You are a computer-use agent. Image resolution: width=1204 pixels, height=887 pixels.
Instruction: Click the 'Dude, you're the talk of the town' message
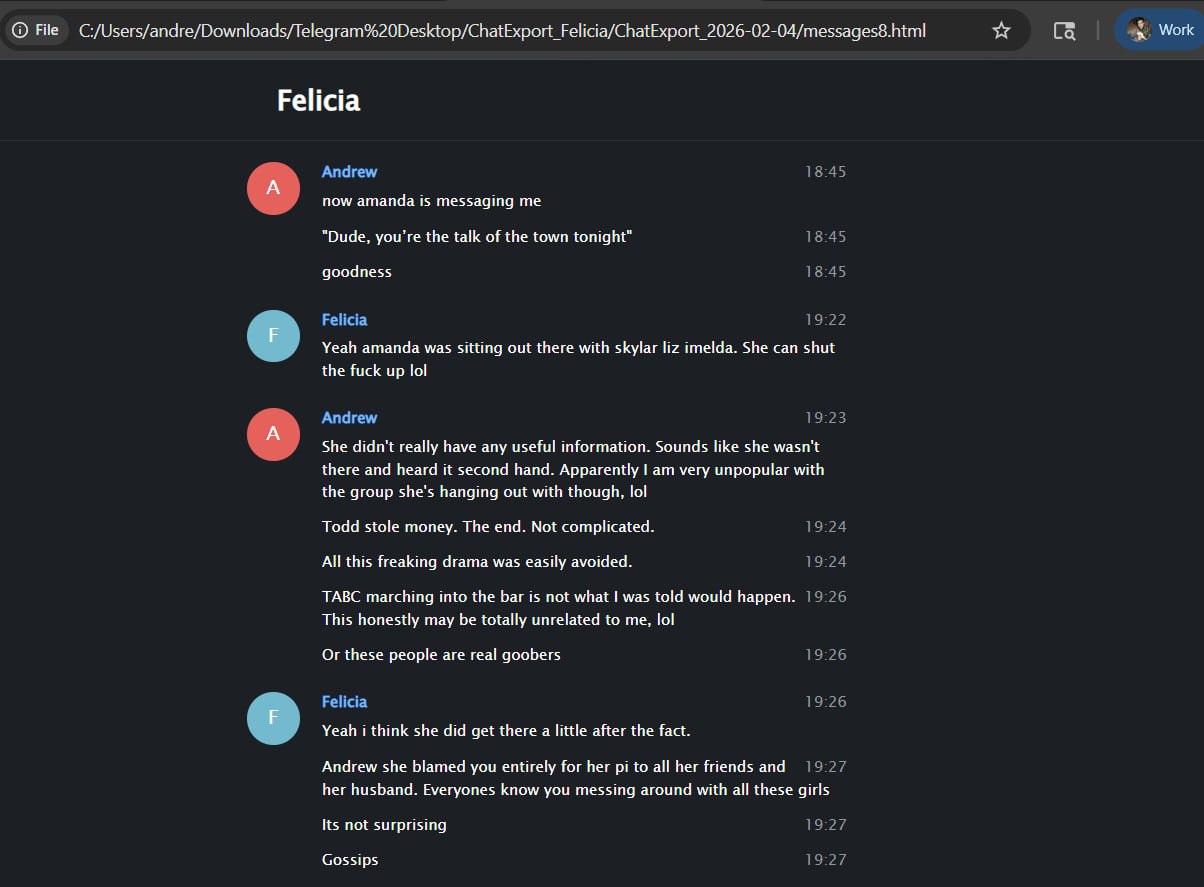tap(477, 237)
